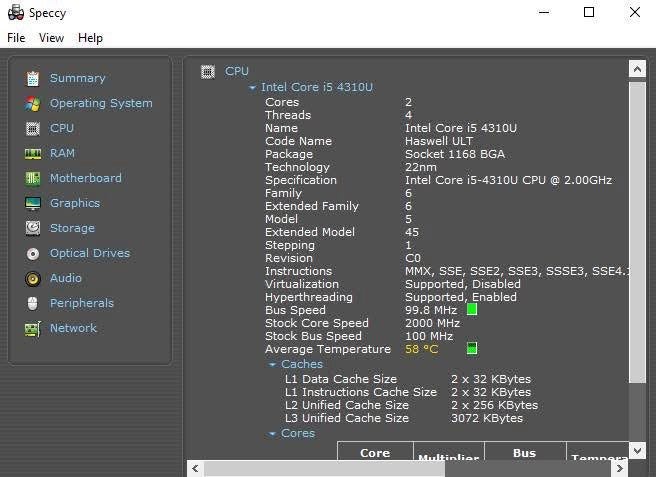
Task: Click the Motherboard icon in sidebar
Action: point(33,179)
